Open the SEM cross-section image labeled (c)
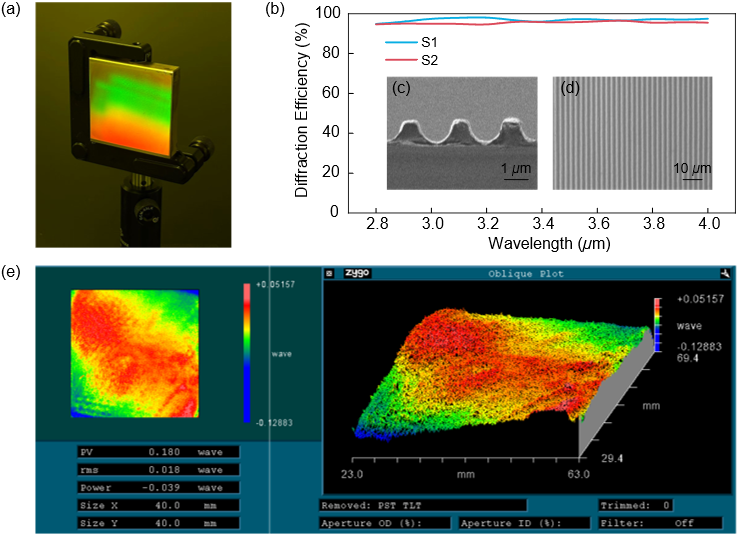Image resolution: width=738 pixels, height=534 pixels. [x=462, y=132]
